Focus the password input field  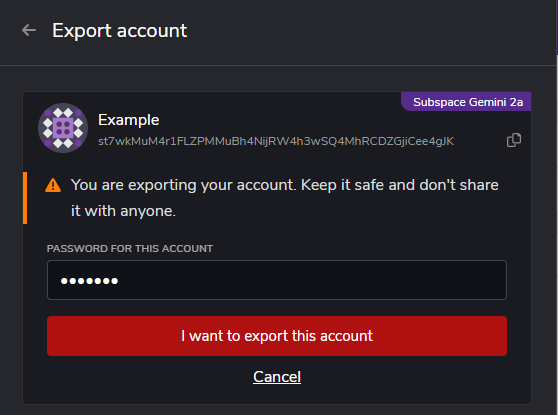point(277,280)
